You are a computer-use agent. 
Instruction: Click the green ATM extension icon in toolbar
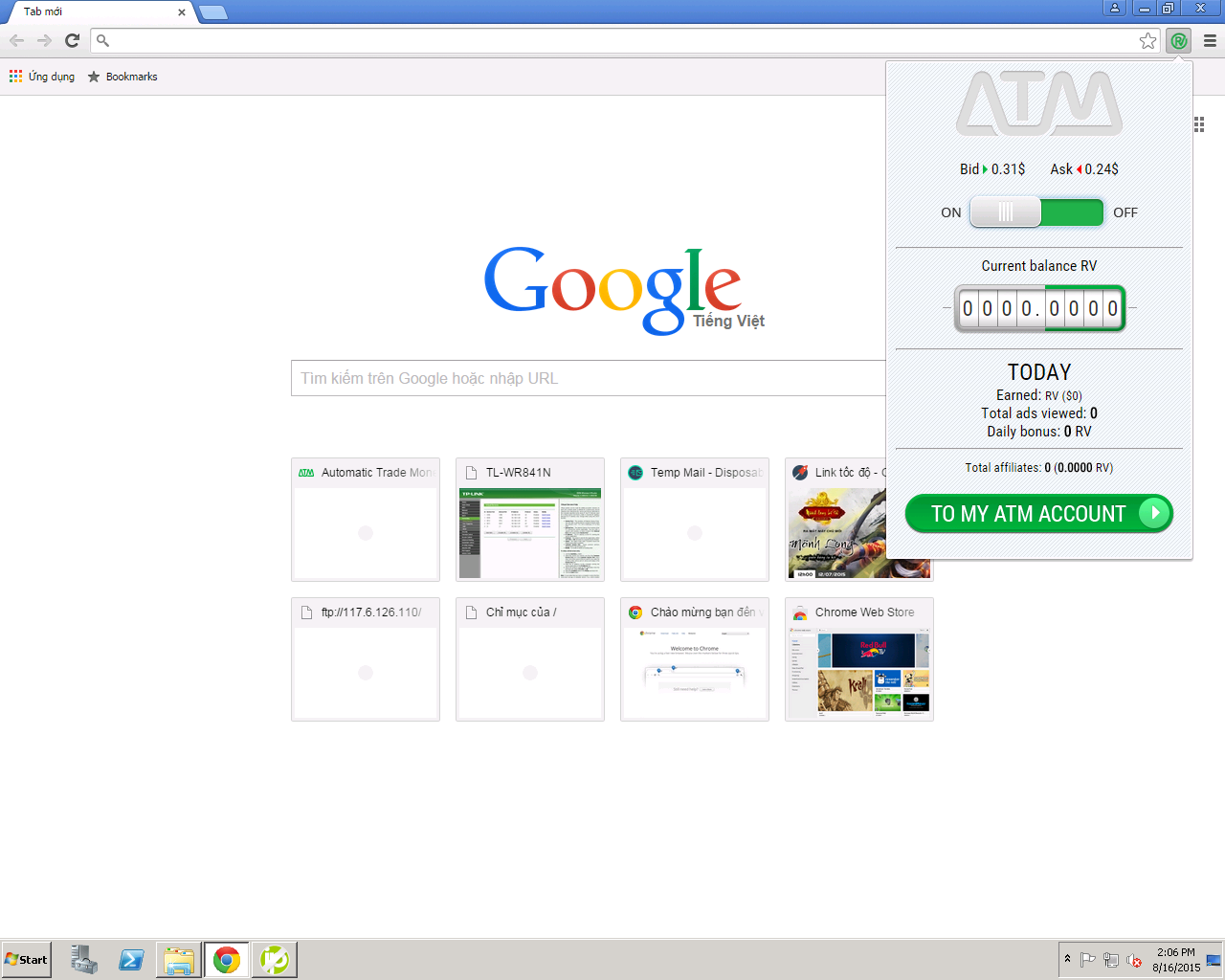[x=1179, y=40]
